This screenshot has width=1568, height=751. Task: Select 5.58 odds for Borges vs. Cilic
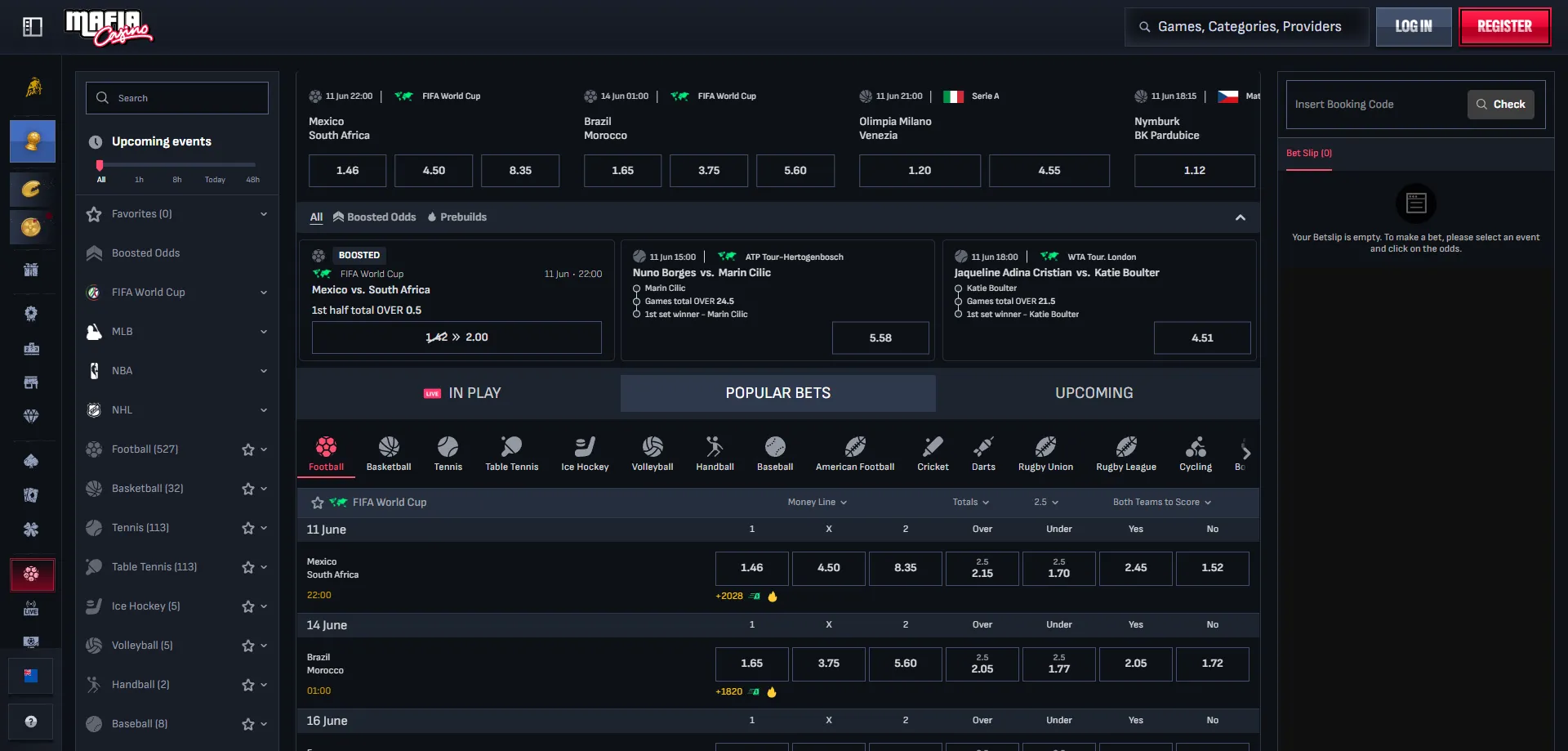(880, 338)
